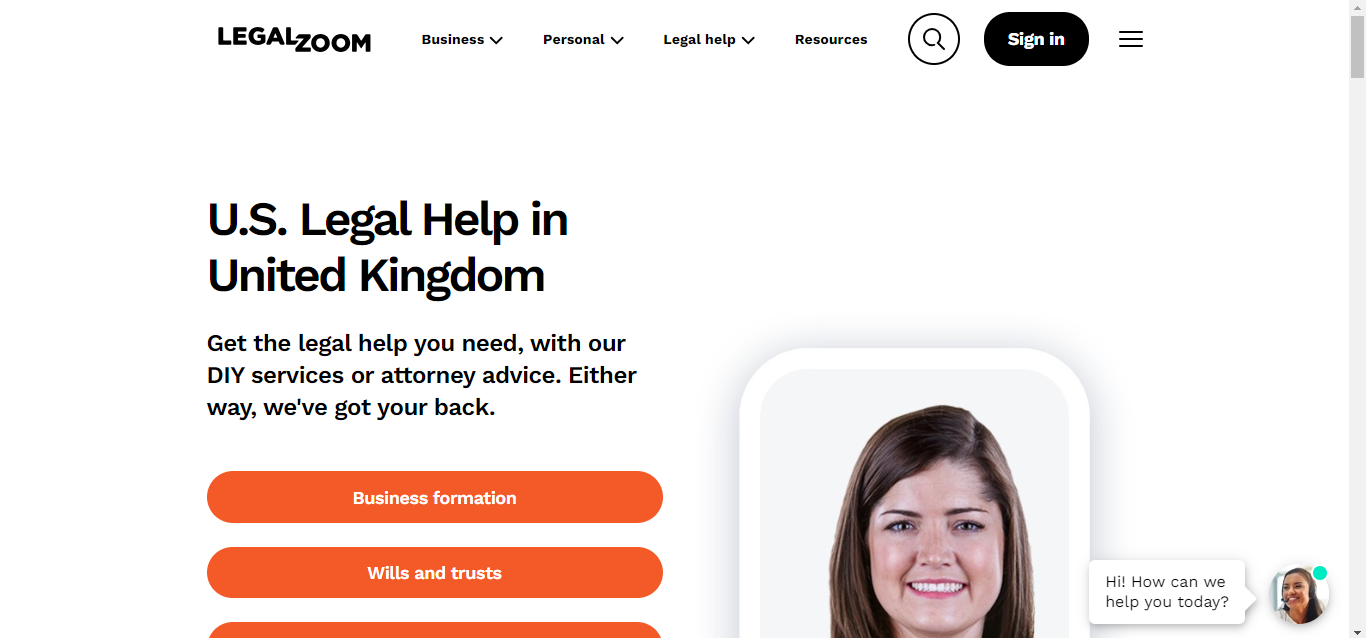Click the attorney portrait image

click(x=914, y=504)
